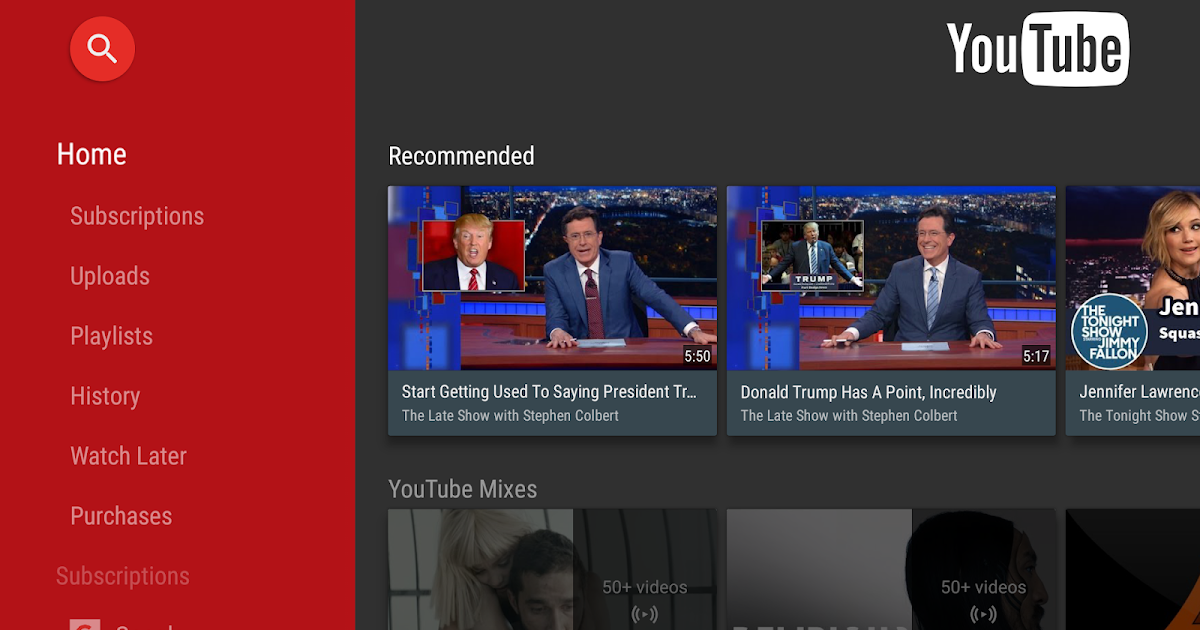Open the second YouTube Mix card
Viewport: 1200px width, 630px height.
(x=891, y=569)
